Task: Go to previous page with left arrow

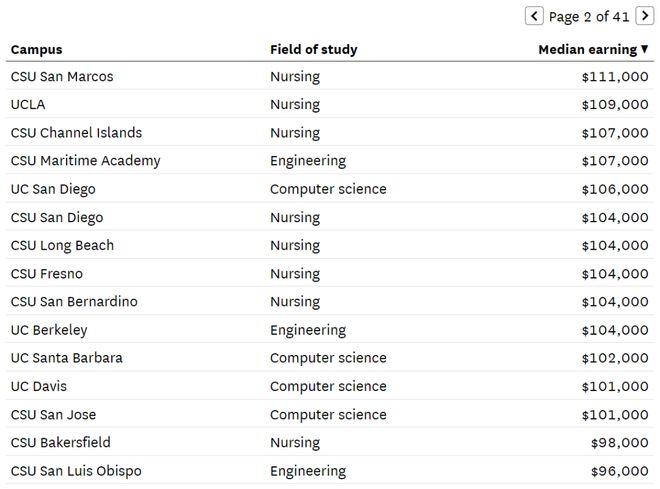Action: coord(534,16)
